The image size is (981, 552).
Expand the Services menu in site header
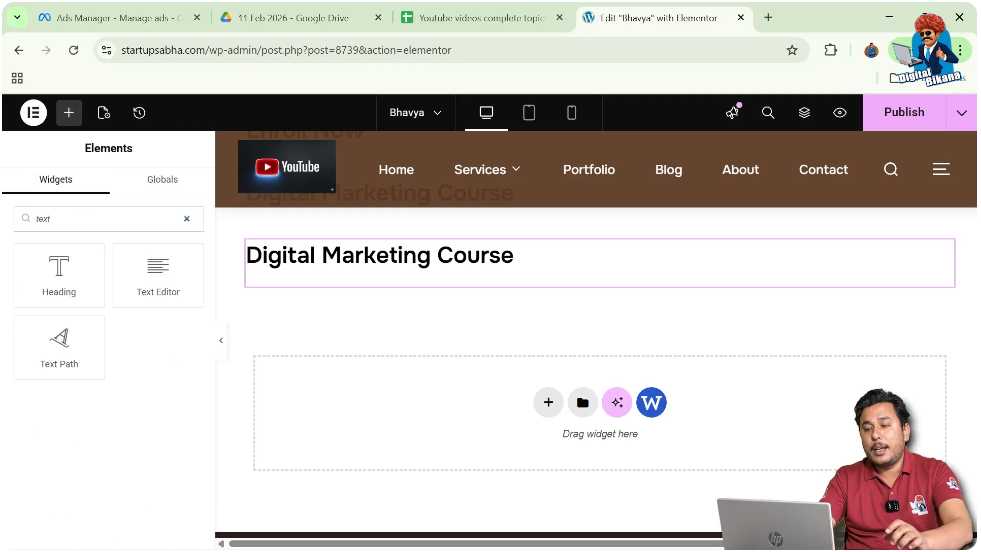tap(487, 170)
